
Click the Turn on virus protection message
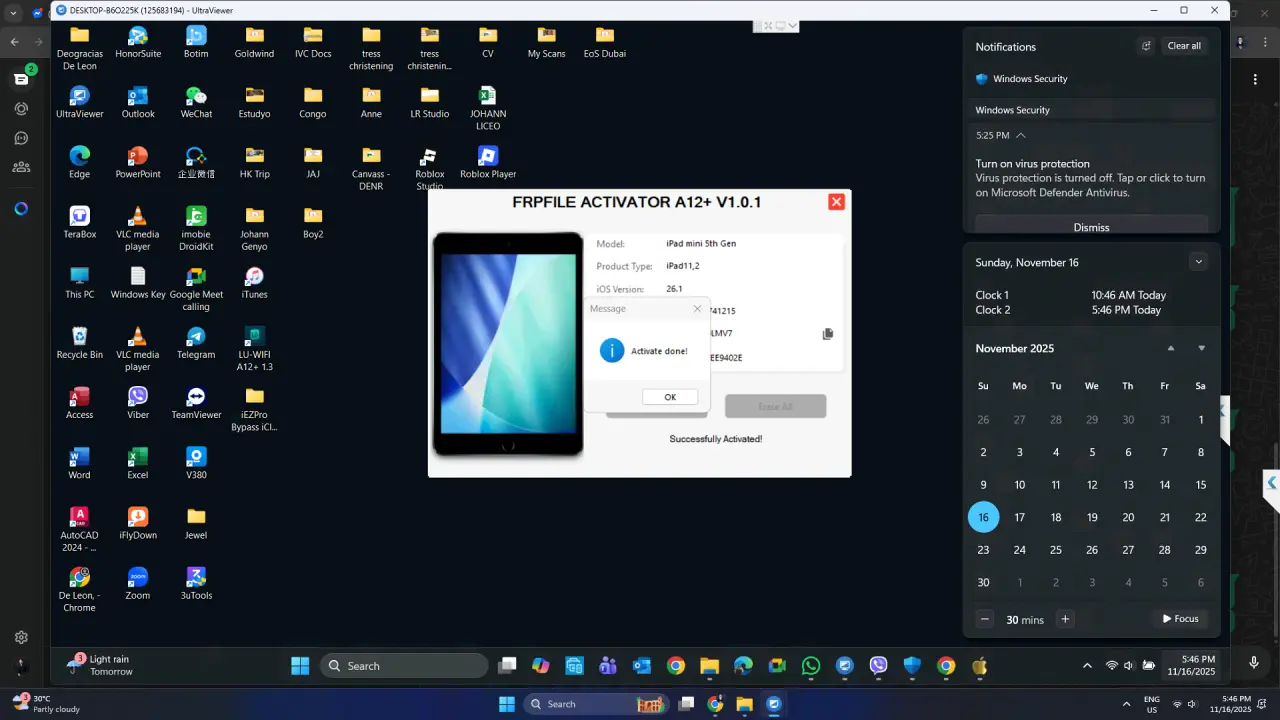point(1091,178)
